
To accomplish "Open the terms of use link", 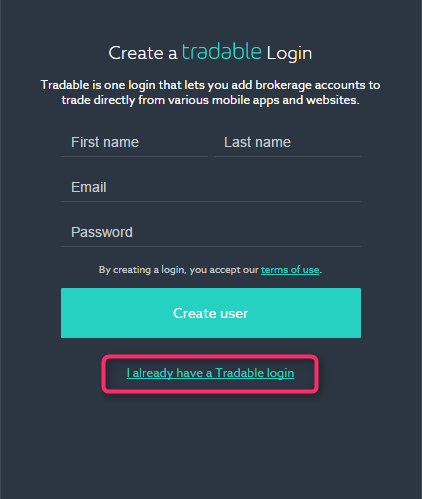I will click(x=290, y=270).
